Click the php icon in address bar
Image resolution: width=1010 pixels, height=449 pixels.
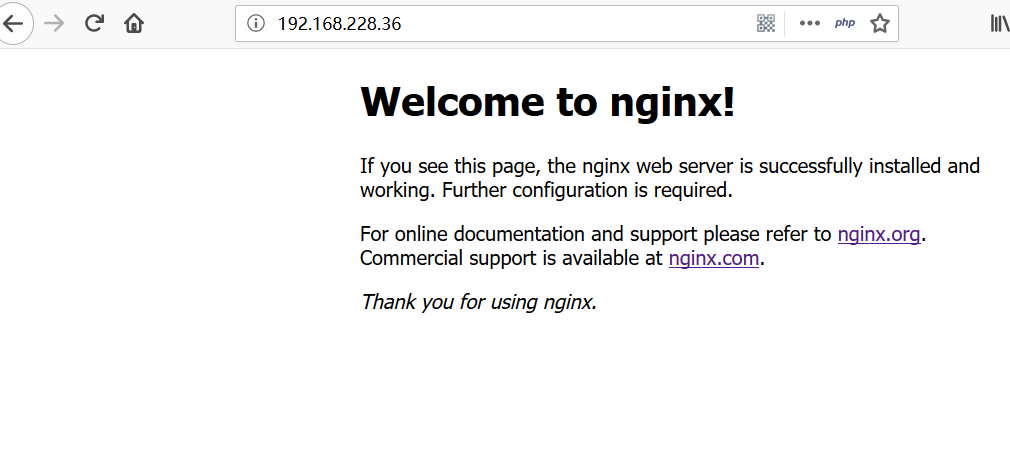844,23
